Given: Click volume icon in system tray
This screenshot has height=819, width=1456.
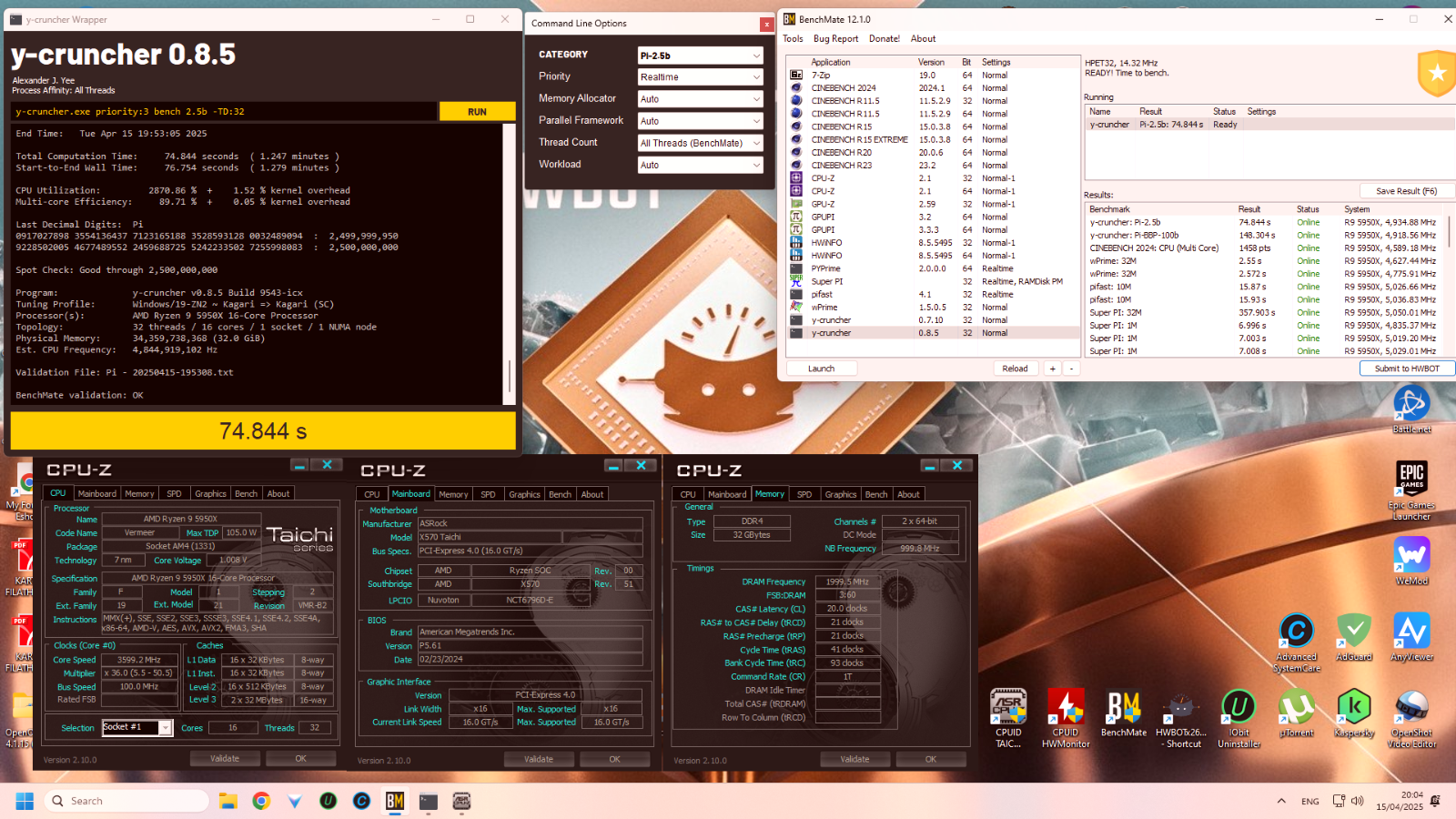Looking at the screenshot, I should pyautogui.click(x=1358, y=801).
